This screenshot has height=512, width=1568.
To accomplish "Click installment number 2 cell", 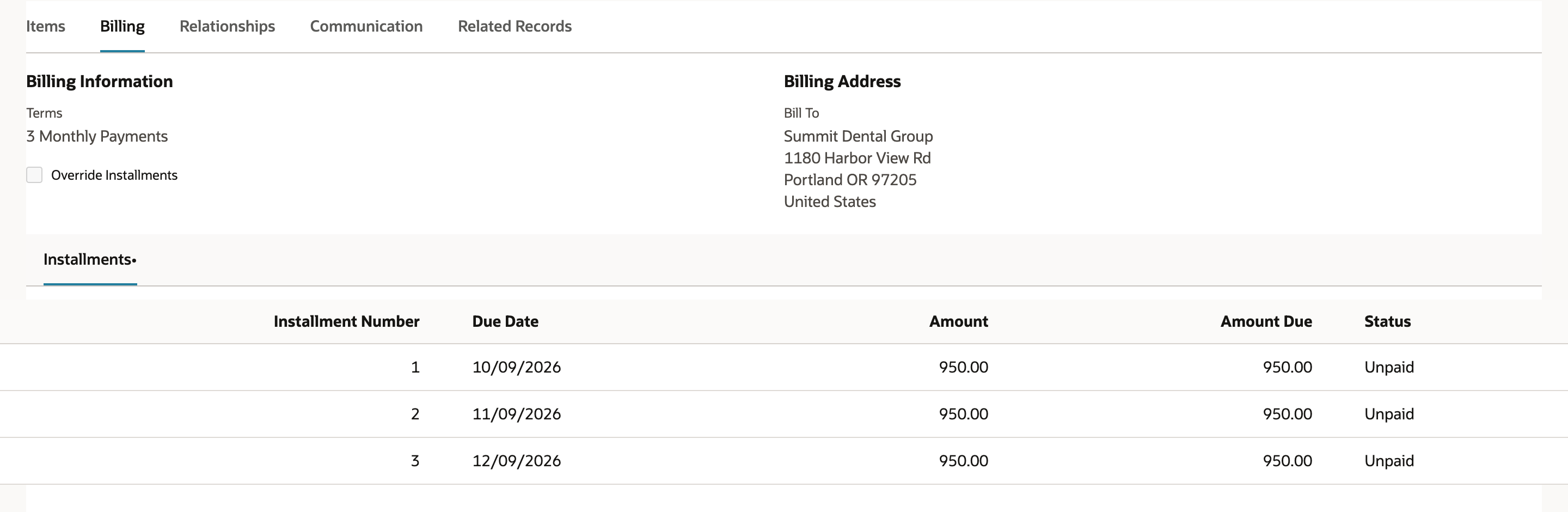I will pos(415,414).
